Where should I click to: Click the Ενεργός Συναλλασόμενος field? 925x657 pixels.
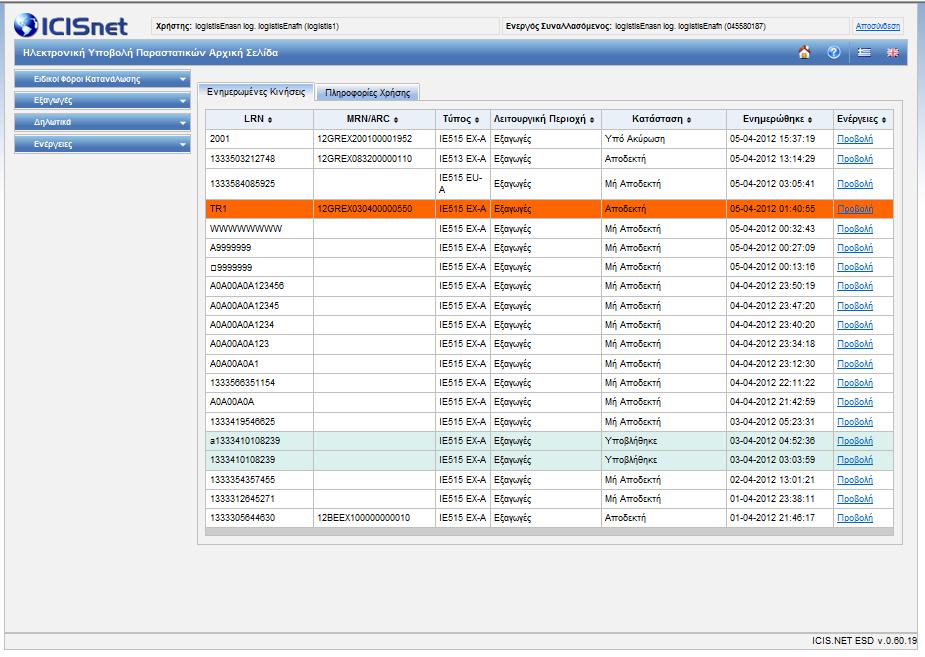point(675,26)
